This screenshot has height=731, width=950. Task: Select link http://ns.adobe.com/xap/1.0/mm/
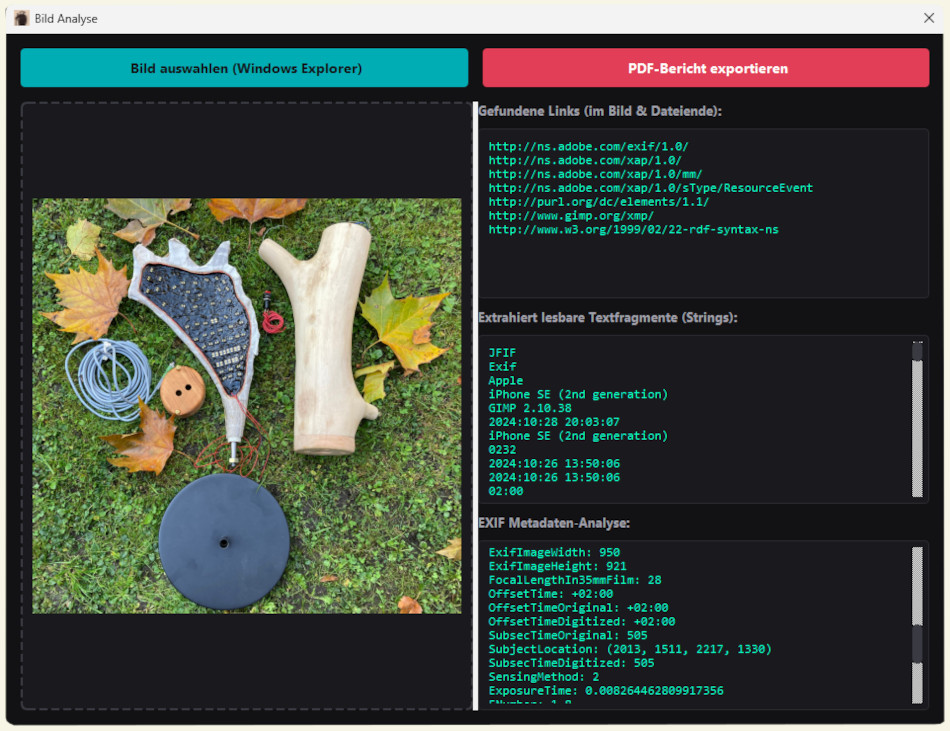pyautogui.click(x=595, y=174)
